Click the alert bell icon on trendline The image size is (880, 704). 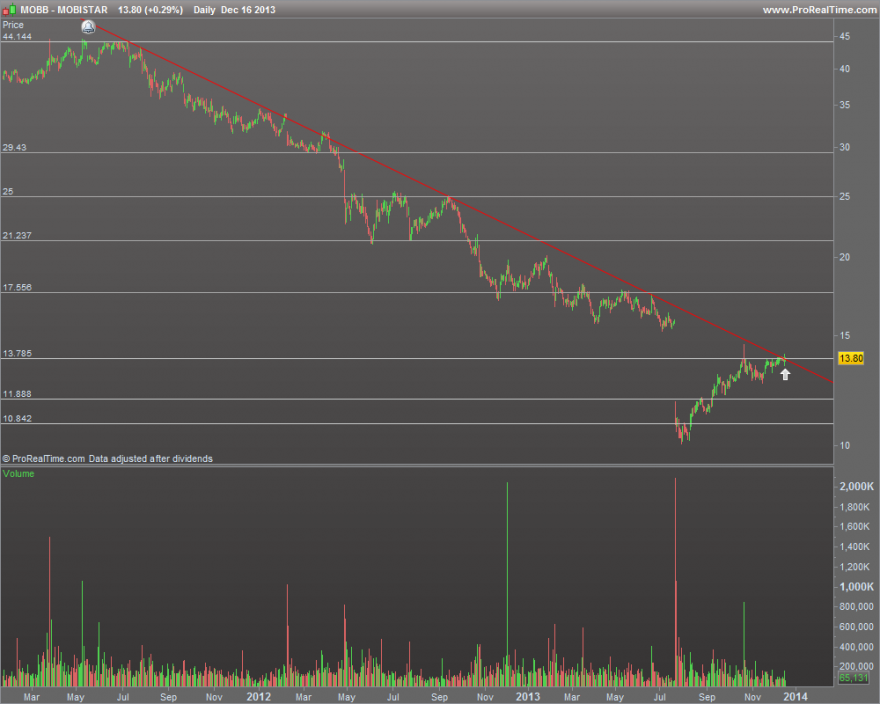88,27
